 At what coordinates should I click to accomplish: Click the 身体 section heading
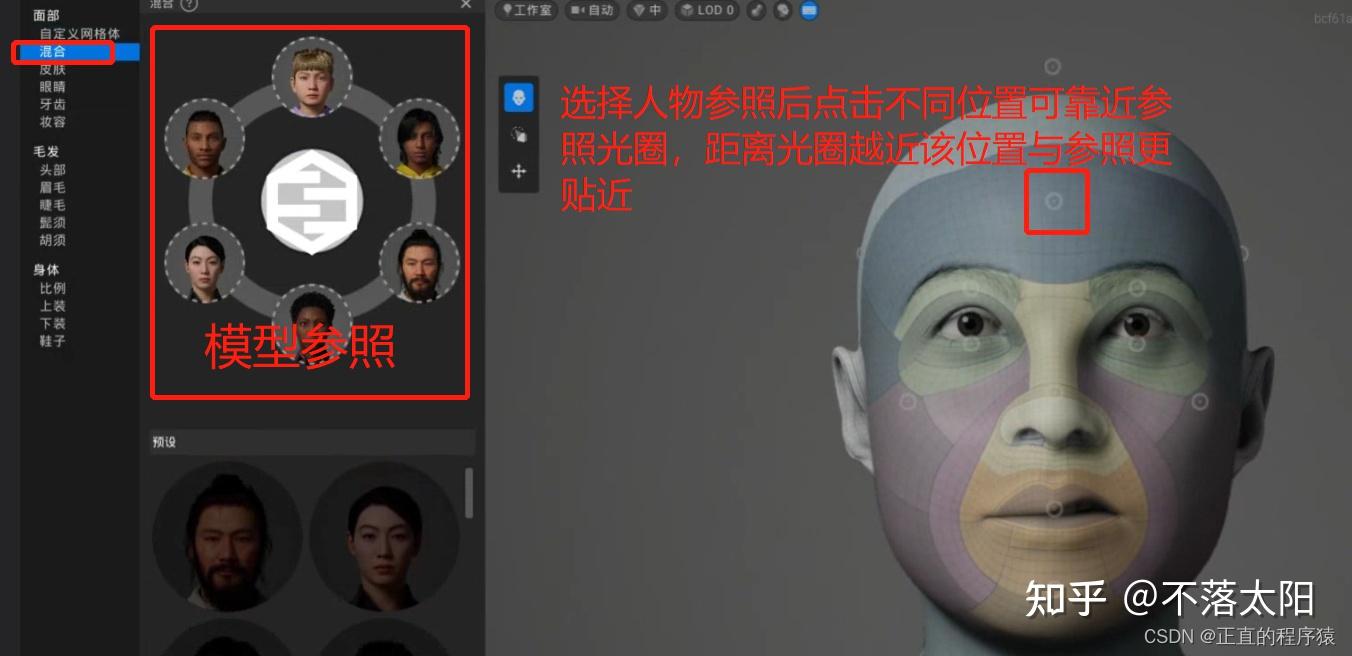46,270
